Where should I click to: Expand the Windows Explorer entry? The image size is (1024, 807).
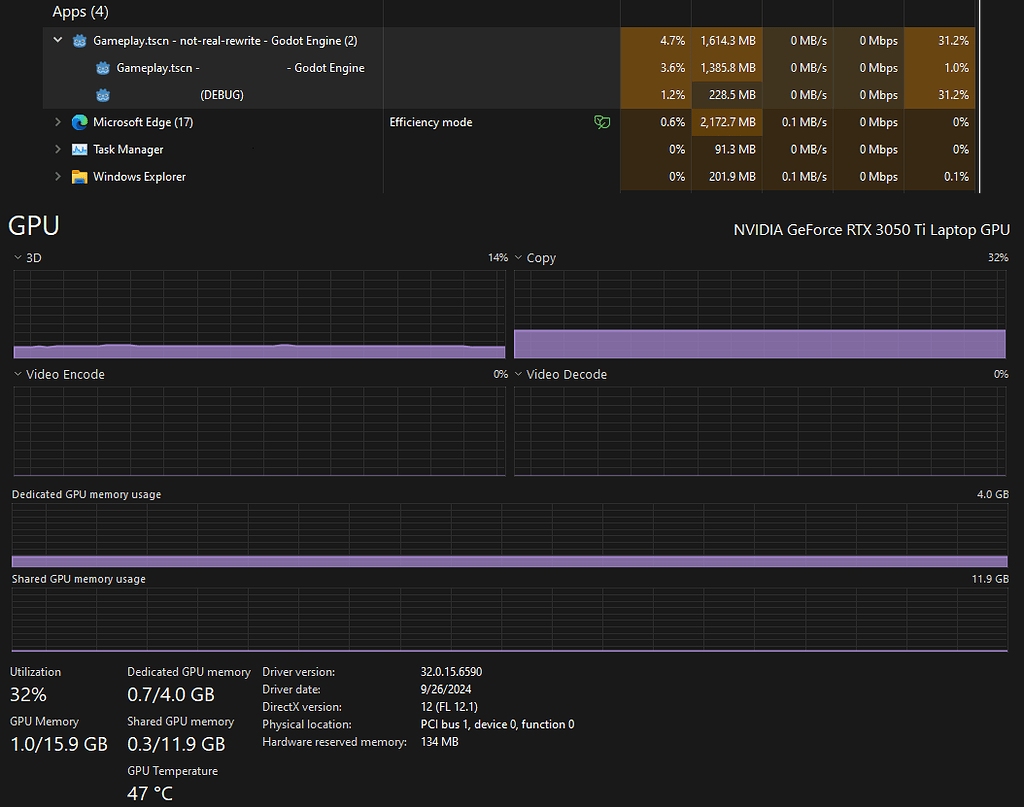tap(57, 176)
